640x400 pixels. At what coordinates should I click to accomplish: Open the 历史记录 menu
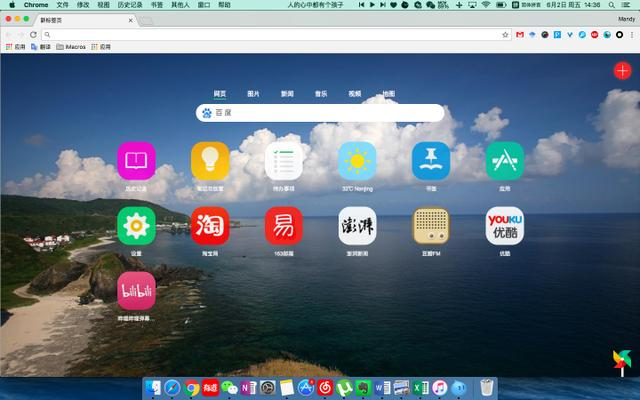coord(130,5)
